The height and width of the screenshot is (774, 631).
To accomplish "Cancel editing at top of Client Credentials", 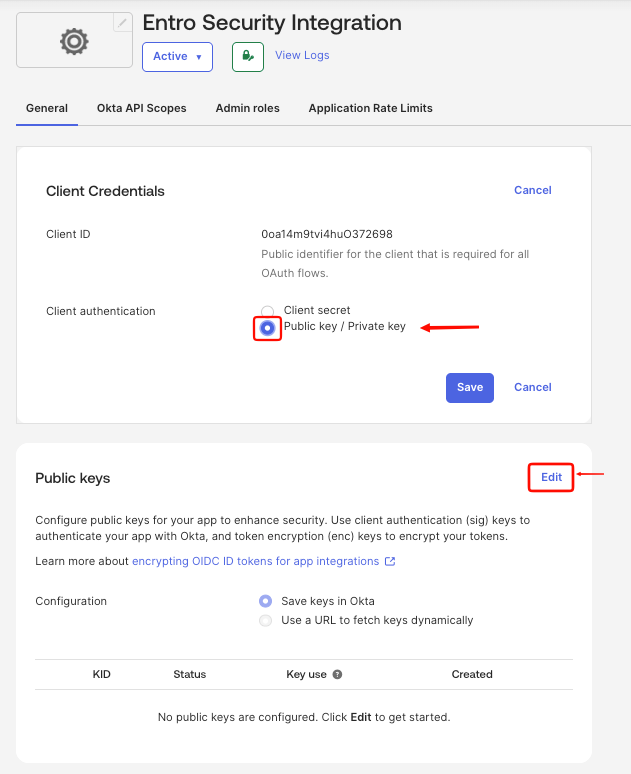I will (x=533, y=190).
